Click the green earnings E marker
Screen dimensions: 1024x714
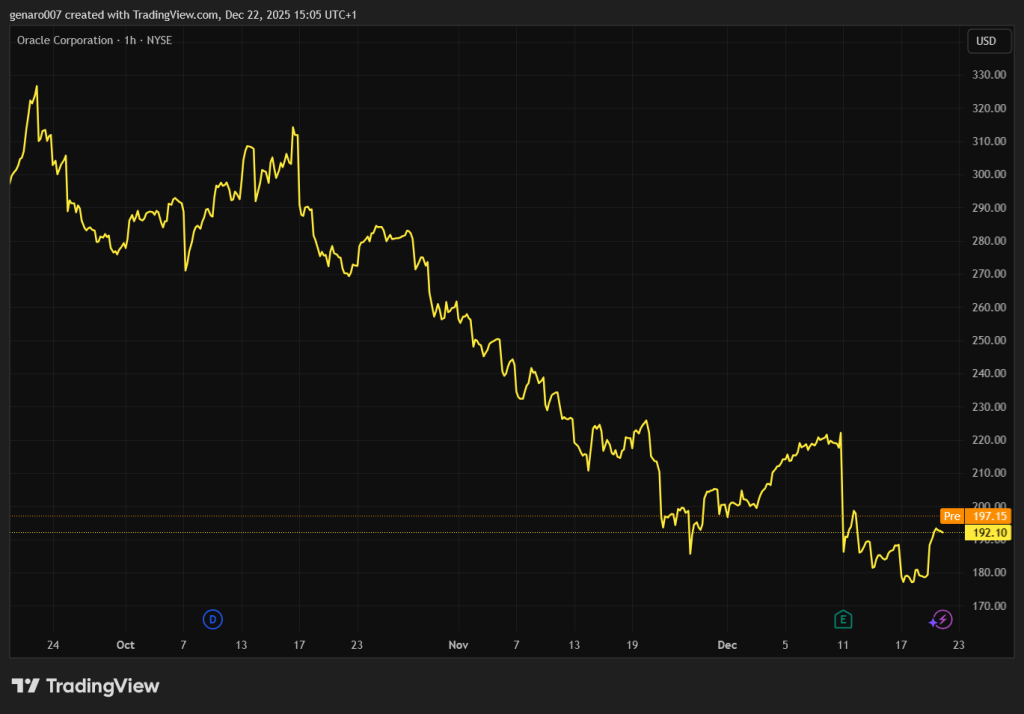(843, 619)
